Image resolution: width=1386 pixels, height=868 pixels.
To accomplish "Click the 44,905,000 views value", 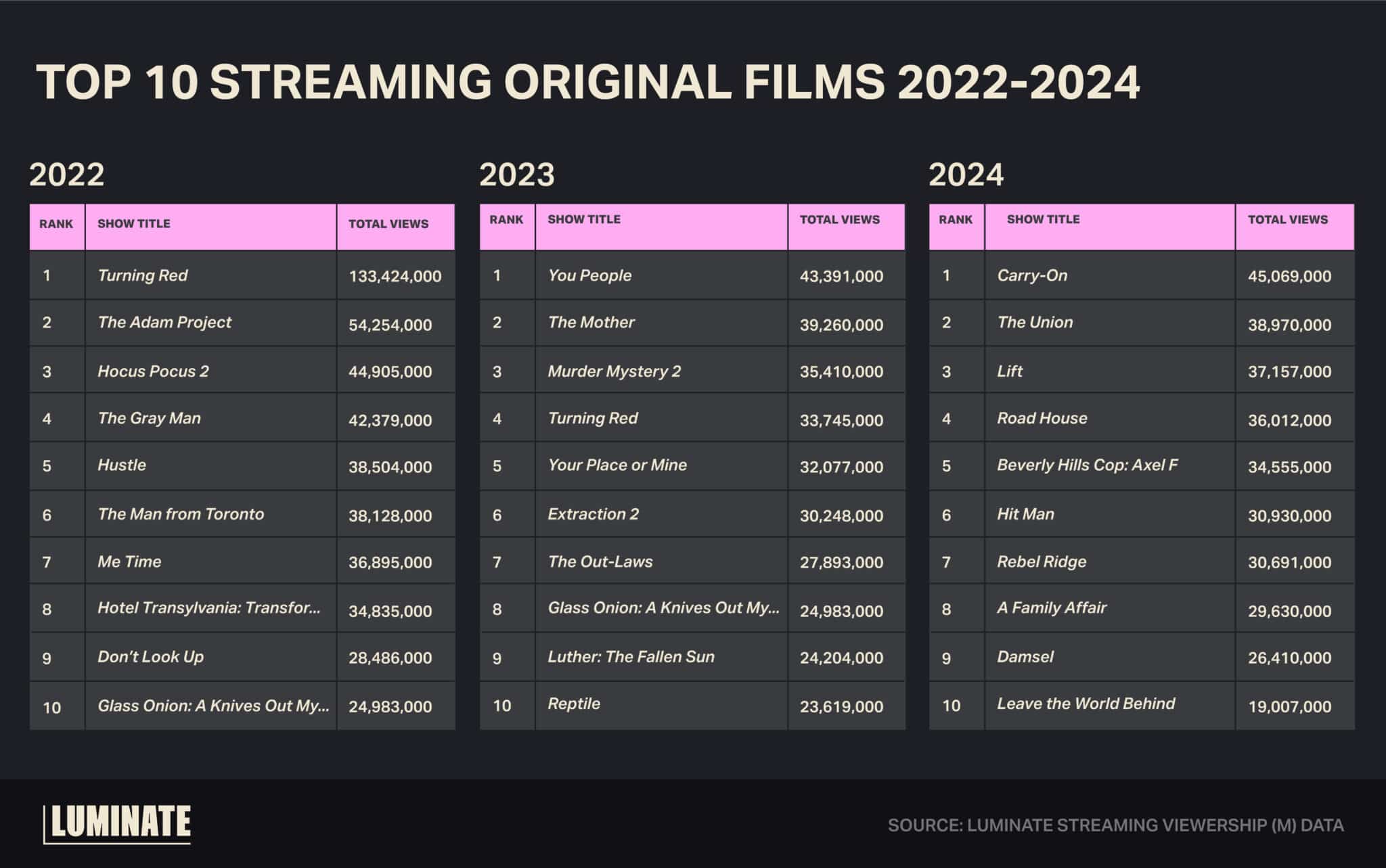I will pyautogui.click(x=390, y=371).
